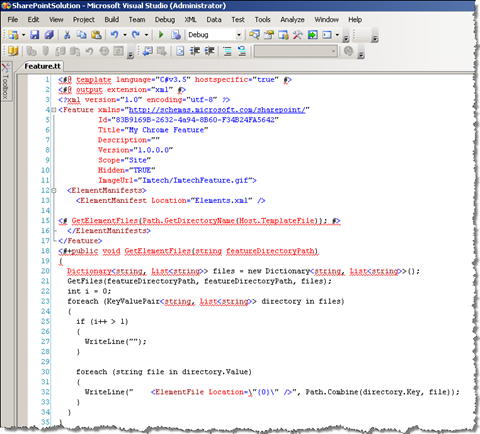Click the document icon before the indent buttons
This screenshot has height=434, width=480.
pos(180,51)
